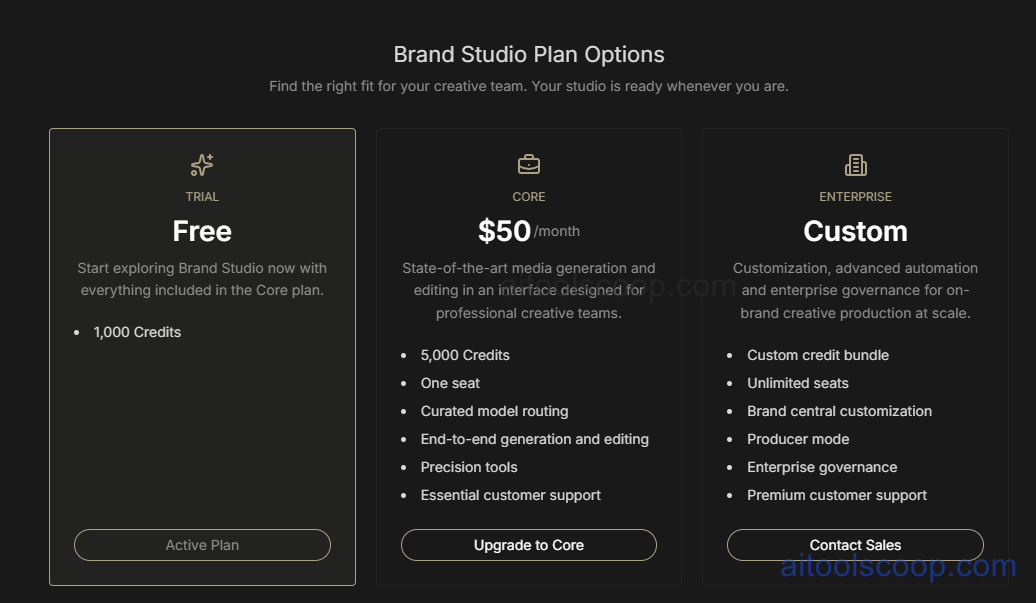The image size is (1036, 603).
Task: Click the CORE plan label
Action: click(x=529, y=196)
